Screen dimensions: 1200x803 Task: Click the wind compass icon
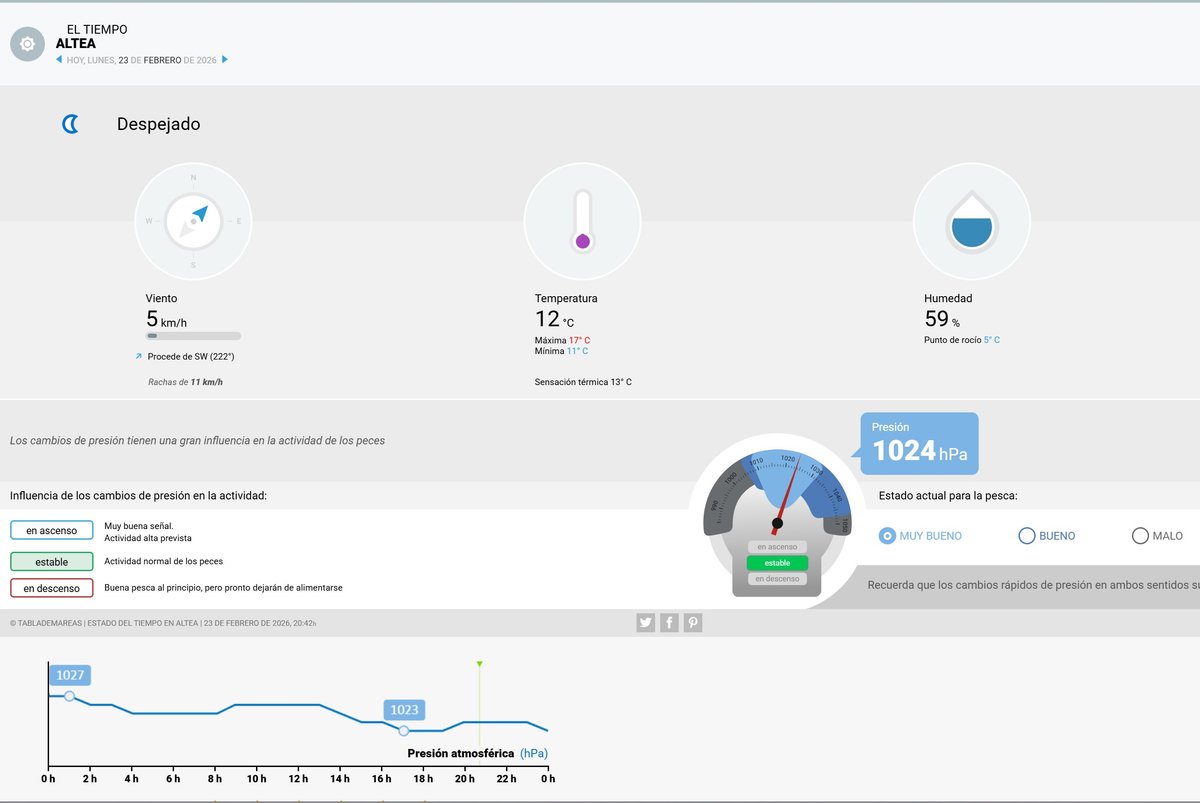point(193,221)
